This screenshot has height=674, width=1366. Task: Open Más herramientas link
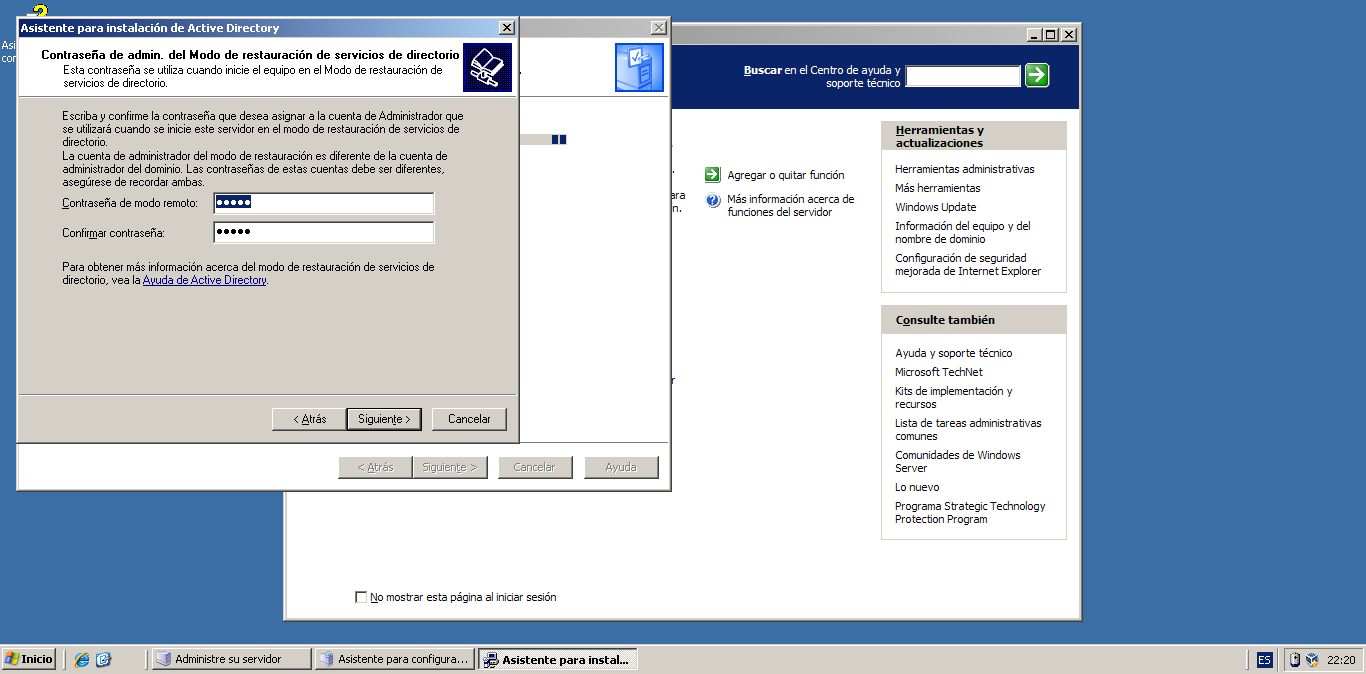point(938,188)
